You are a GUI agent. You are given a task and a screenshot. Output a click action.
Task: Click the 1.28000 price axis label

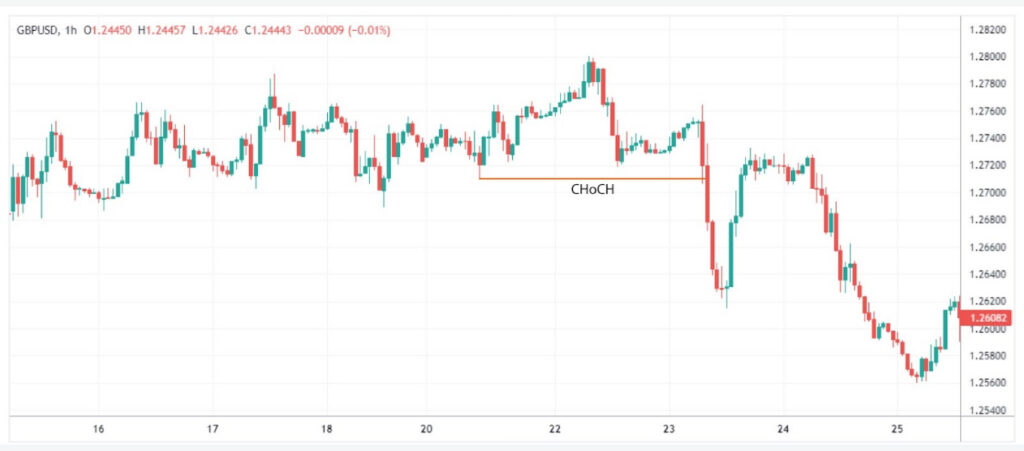[987, 57]
